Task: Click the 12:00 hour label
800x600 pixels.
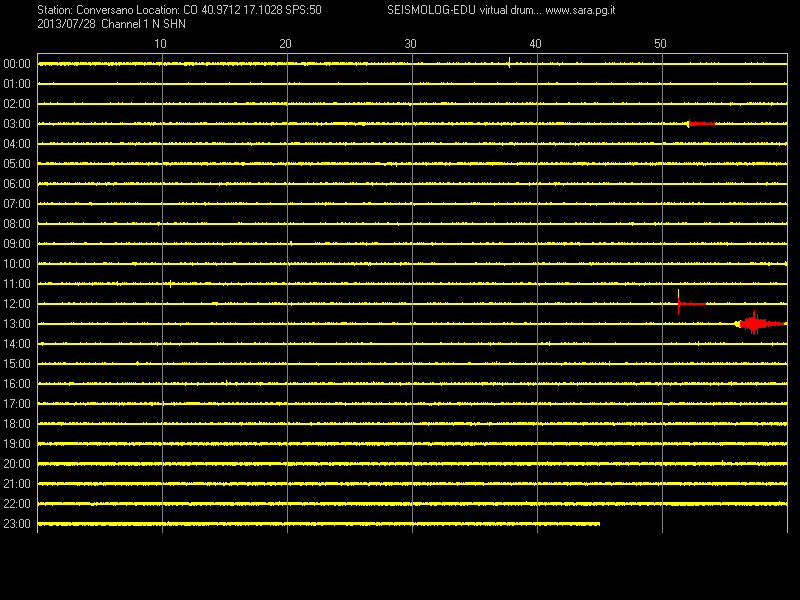Action: pos(17,304)
